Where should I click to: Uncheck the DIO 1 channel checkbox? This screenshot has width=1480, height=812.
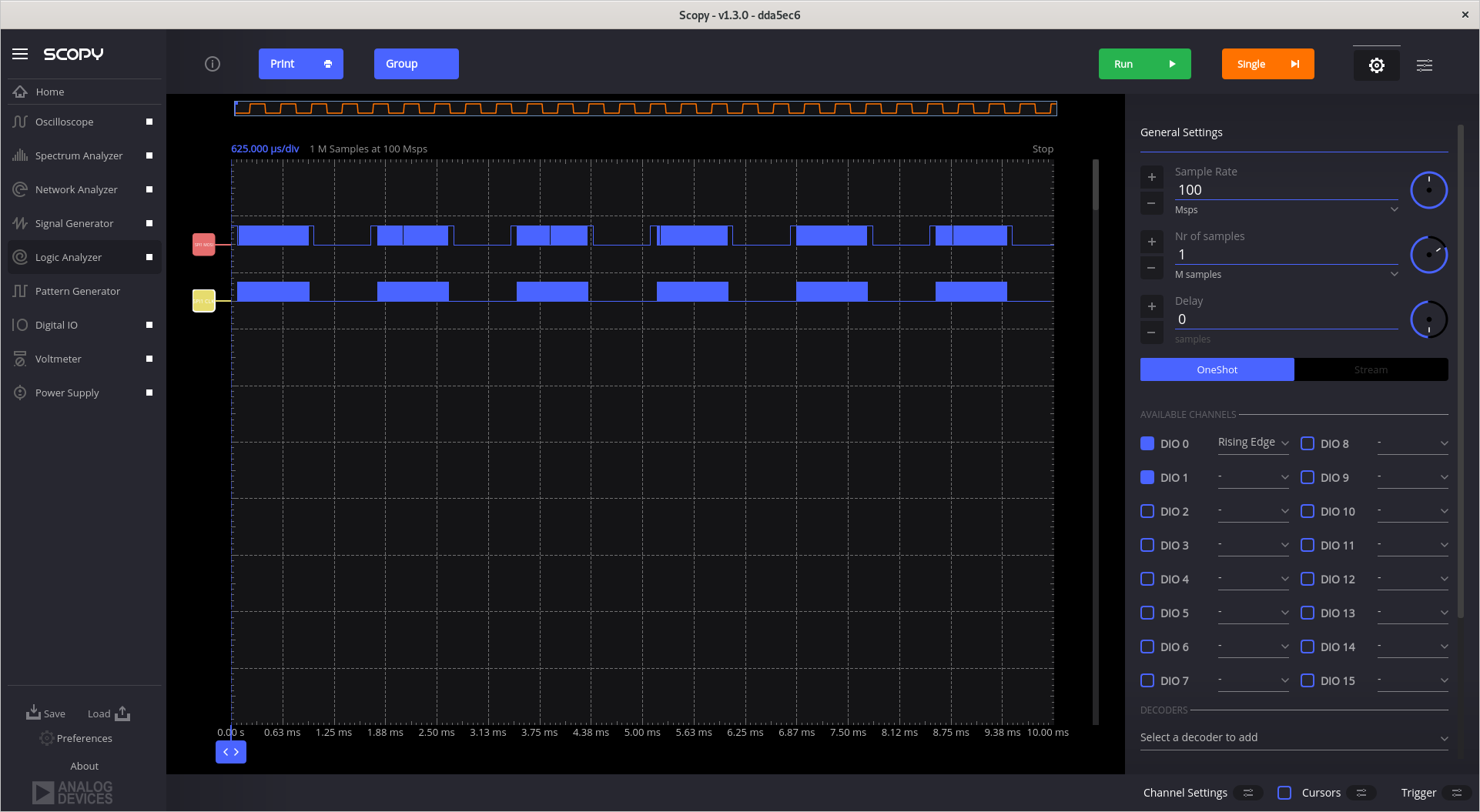point(1147,477)
